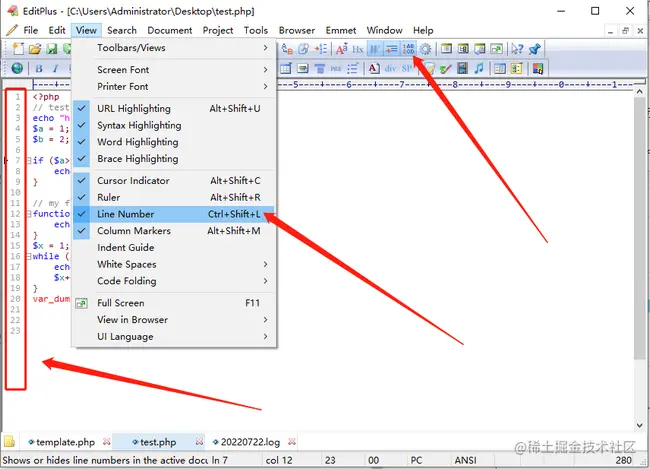650x469 pixels.
Task: Toggle the Auto indent toolbar icon
Action: coord(391,49)
